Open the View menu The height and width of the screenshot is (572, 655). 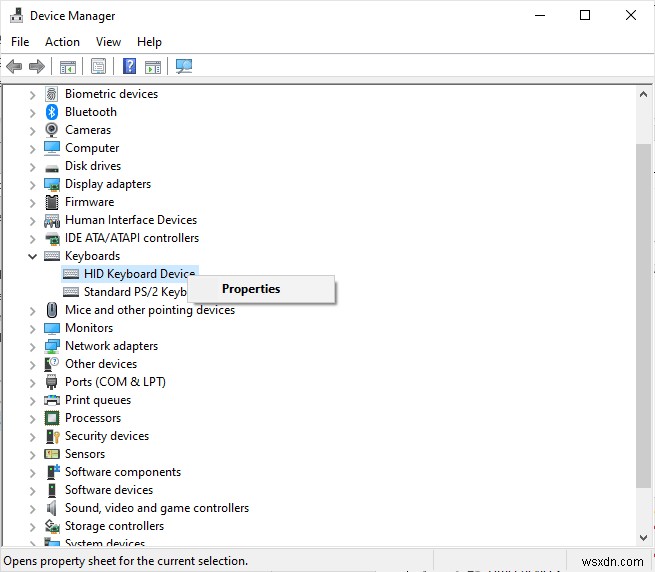click(x=108, y=42)
